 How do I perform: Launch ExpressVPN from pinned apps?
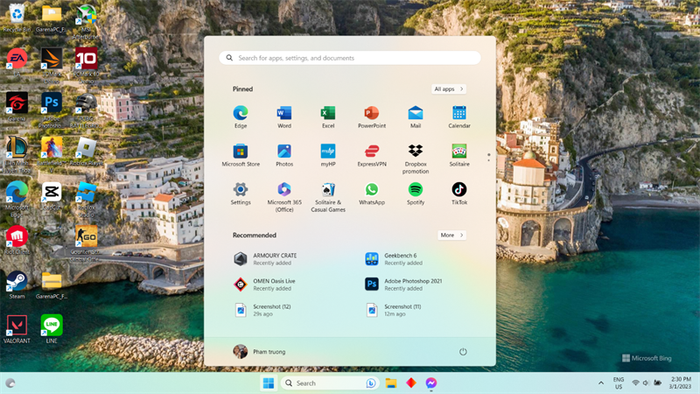371,155
